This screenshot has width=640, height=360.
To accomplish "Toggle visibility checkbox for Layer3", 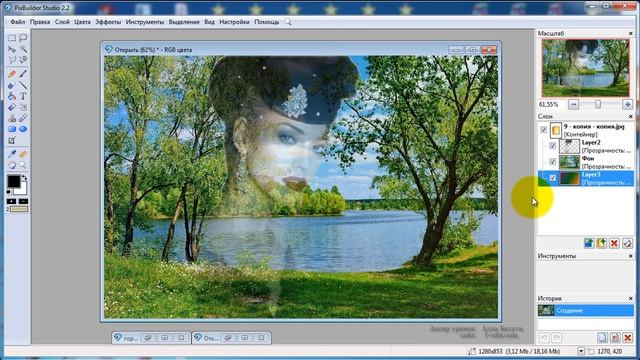I will pos(552,178).
